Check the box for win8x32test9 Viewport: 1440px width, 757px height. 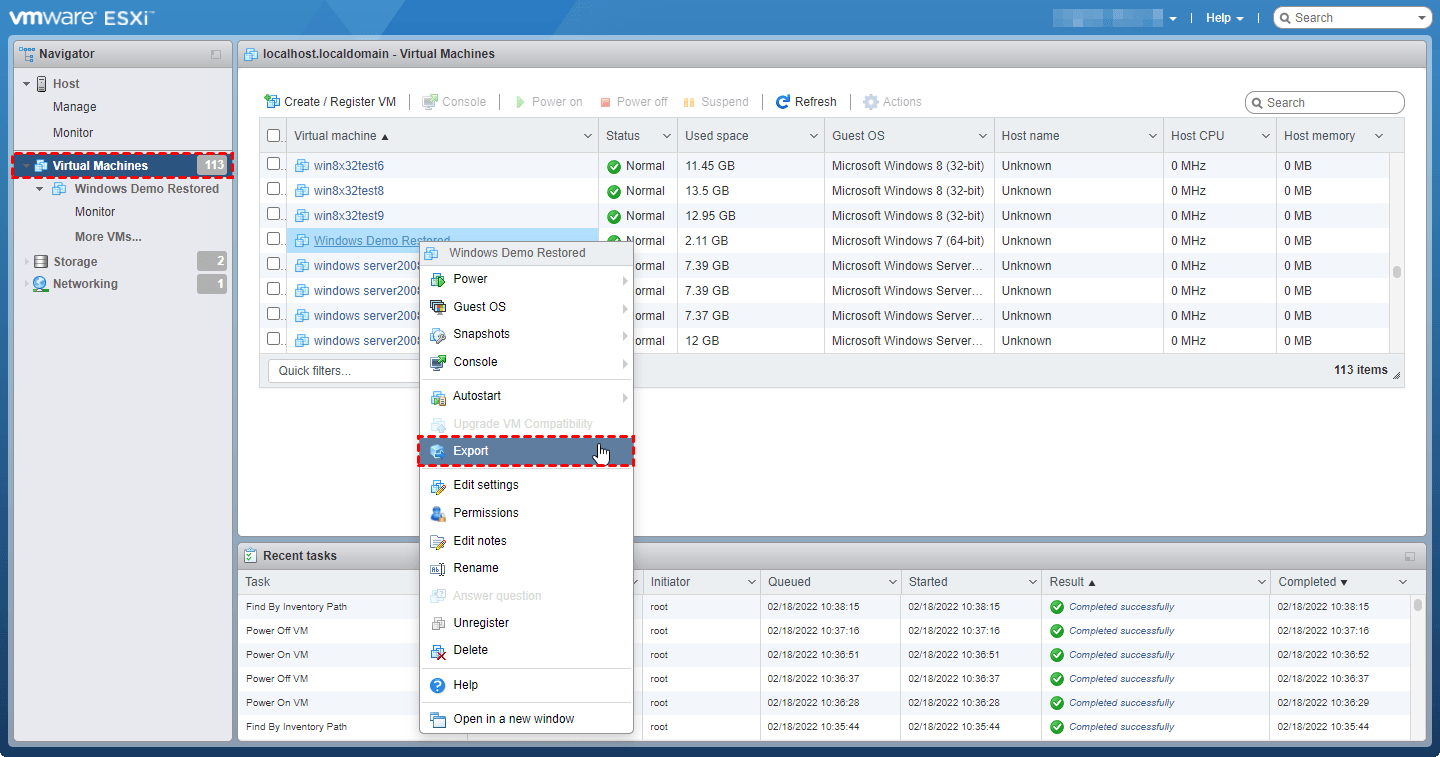click(274, 214)
